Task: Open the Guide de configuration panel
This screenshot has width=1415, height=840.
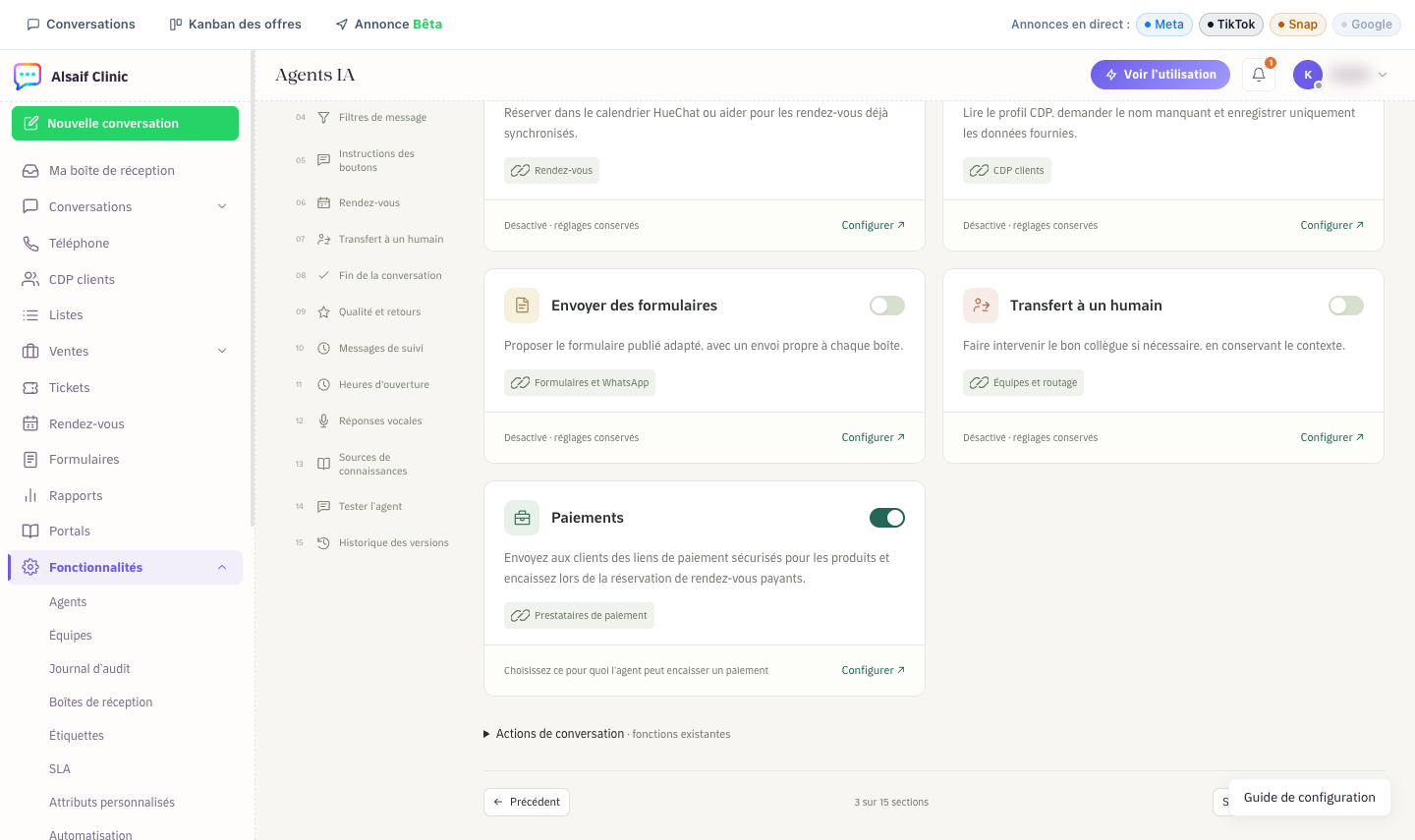Action: [x=1310, y=798]
